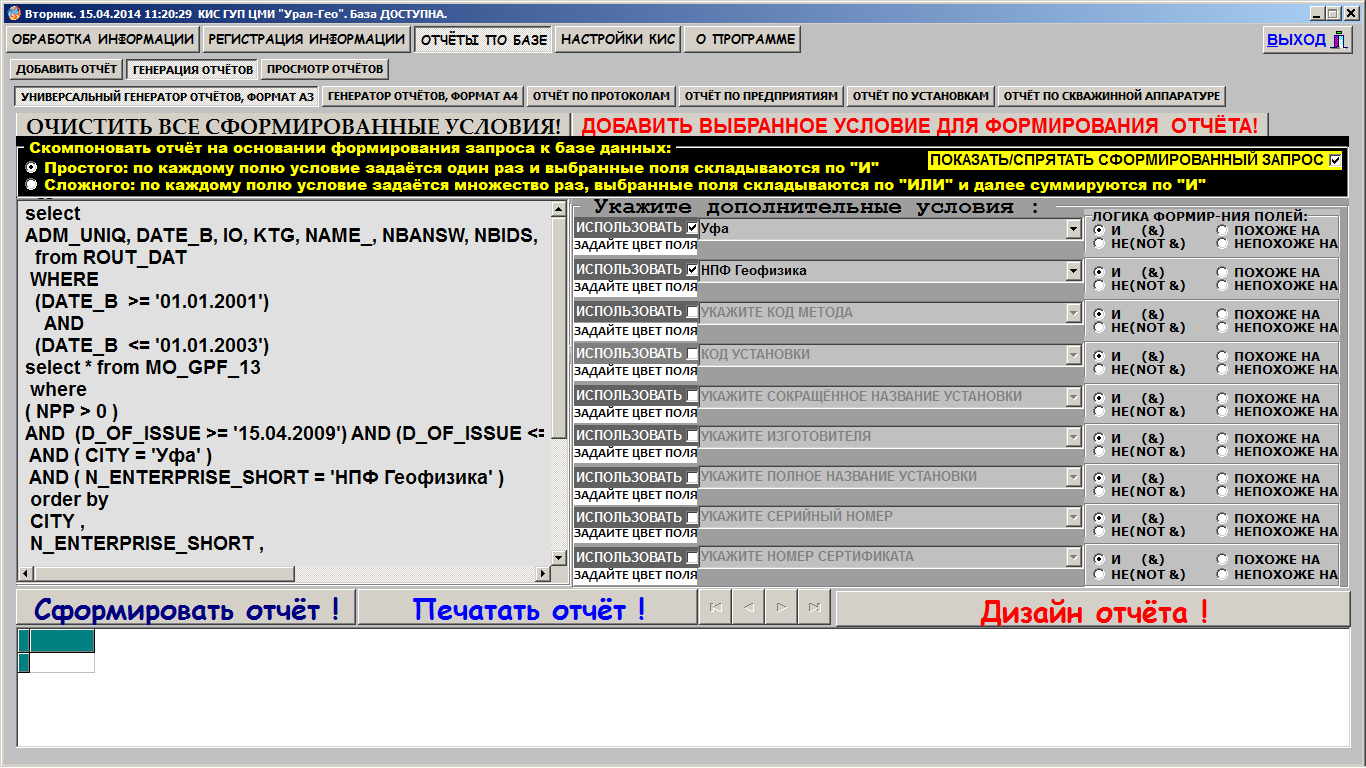Click SQL query vertical scrollbar thumb
Screen dimensions: 1366x768
(x=559, y=329)
